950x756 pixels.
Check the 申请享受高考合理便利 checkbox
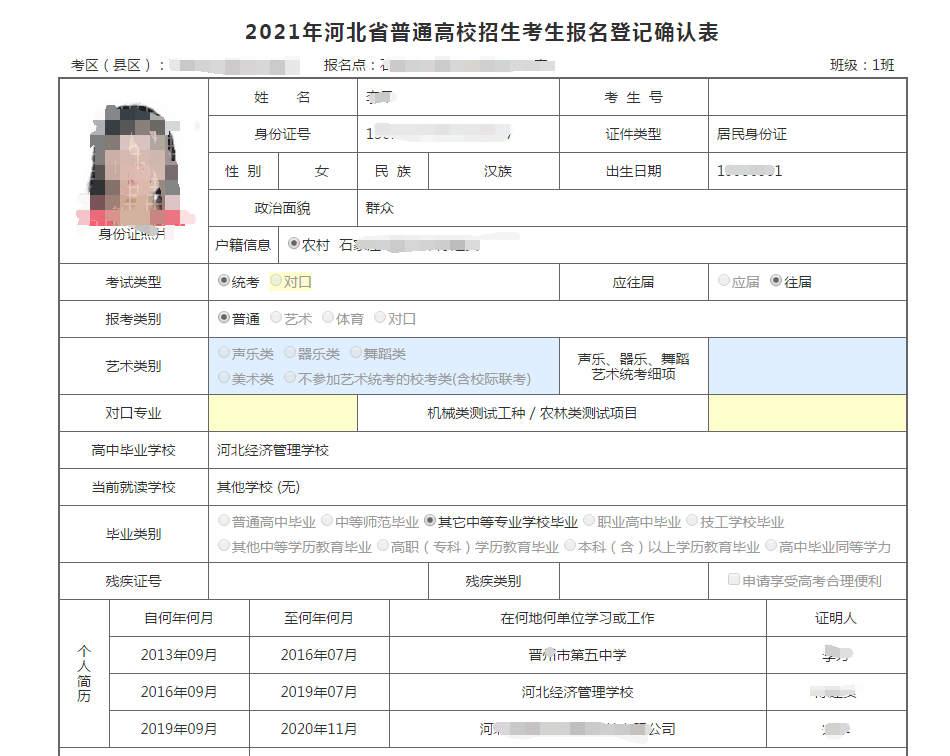click(734, 580)
